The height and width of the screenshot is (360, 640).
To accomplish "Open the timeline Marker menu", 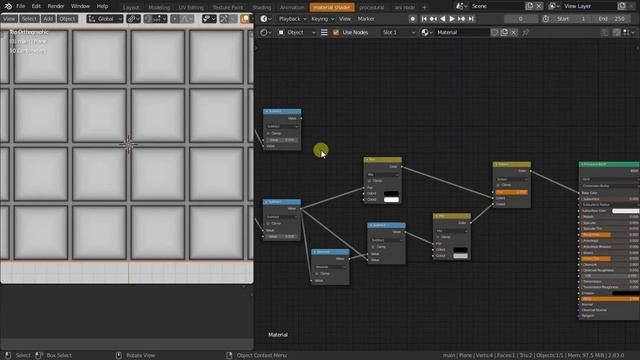I will tap(366, 19).
